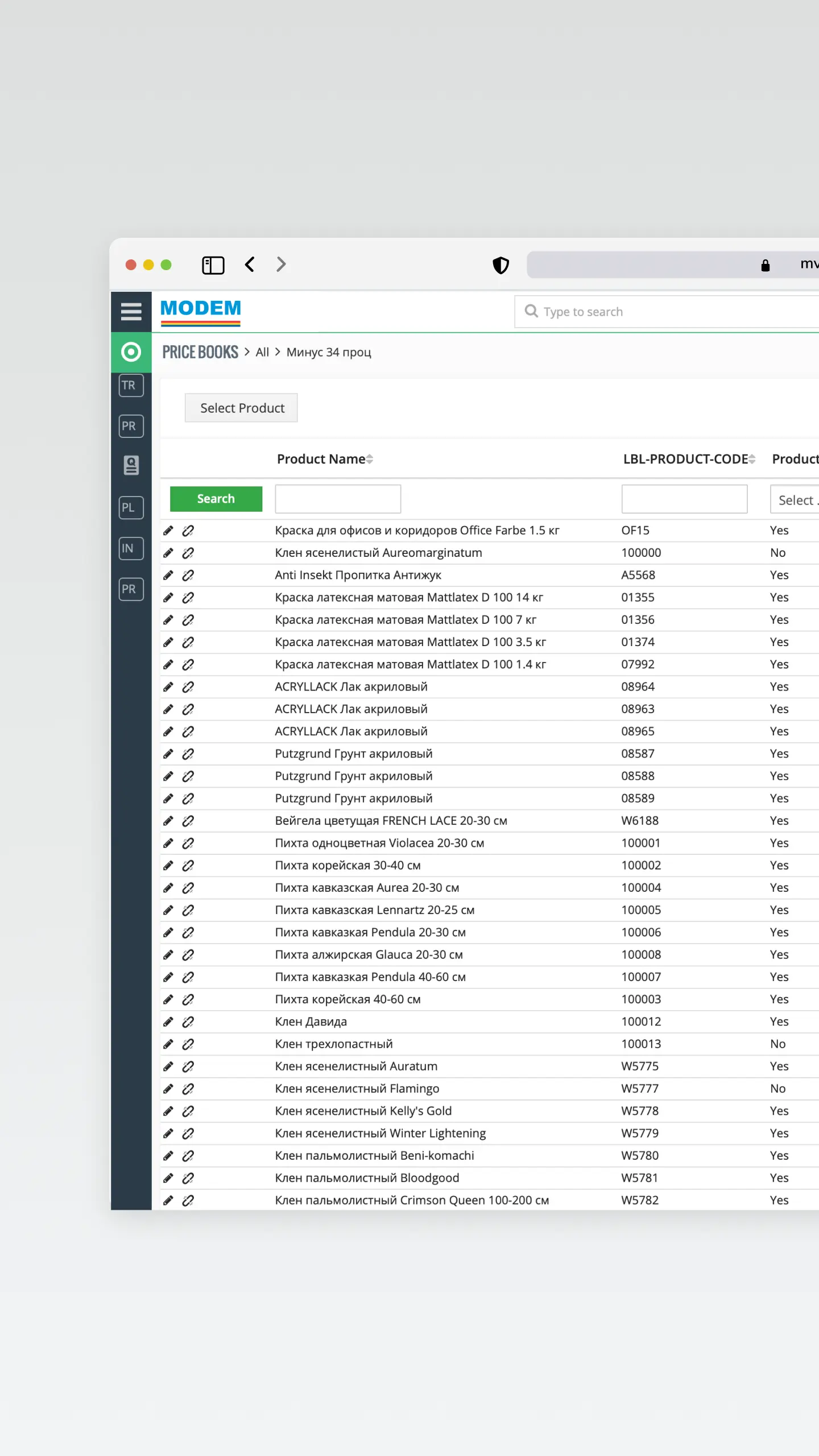Focus the Product Name filter field
Viewport: 819px width, 1456px height.
click(338, 499)
